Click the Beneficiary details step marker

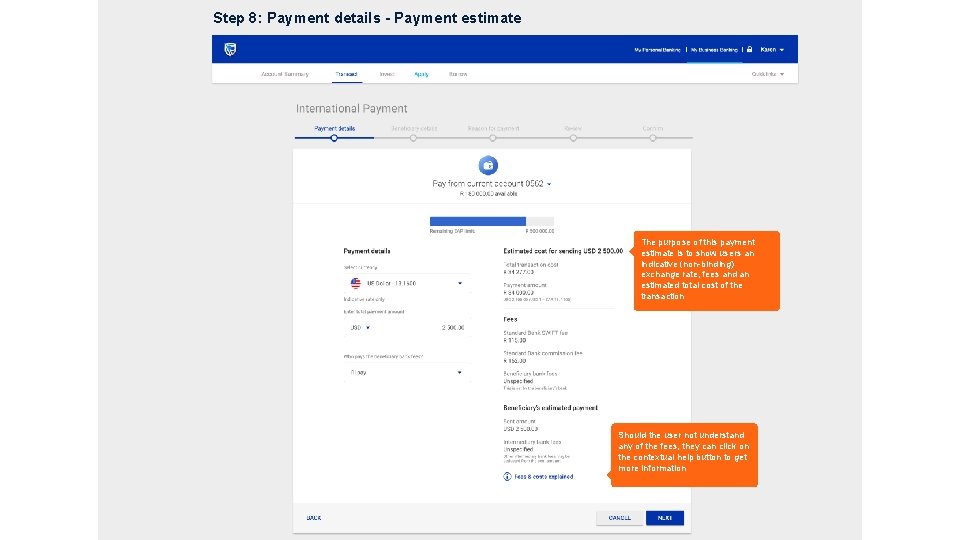tap(413, 138)
